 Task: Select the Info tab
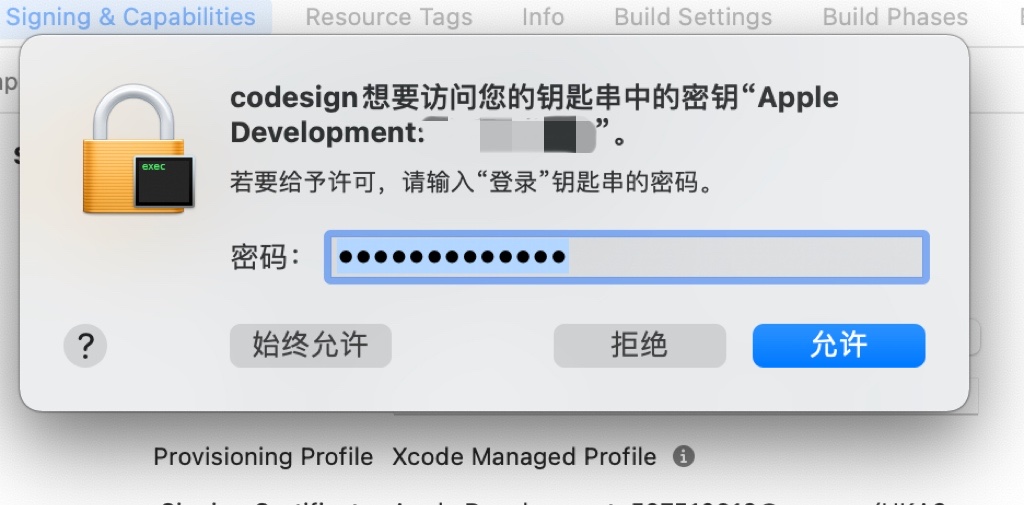click(x=543, y=17)
